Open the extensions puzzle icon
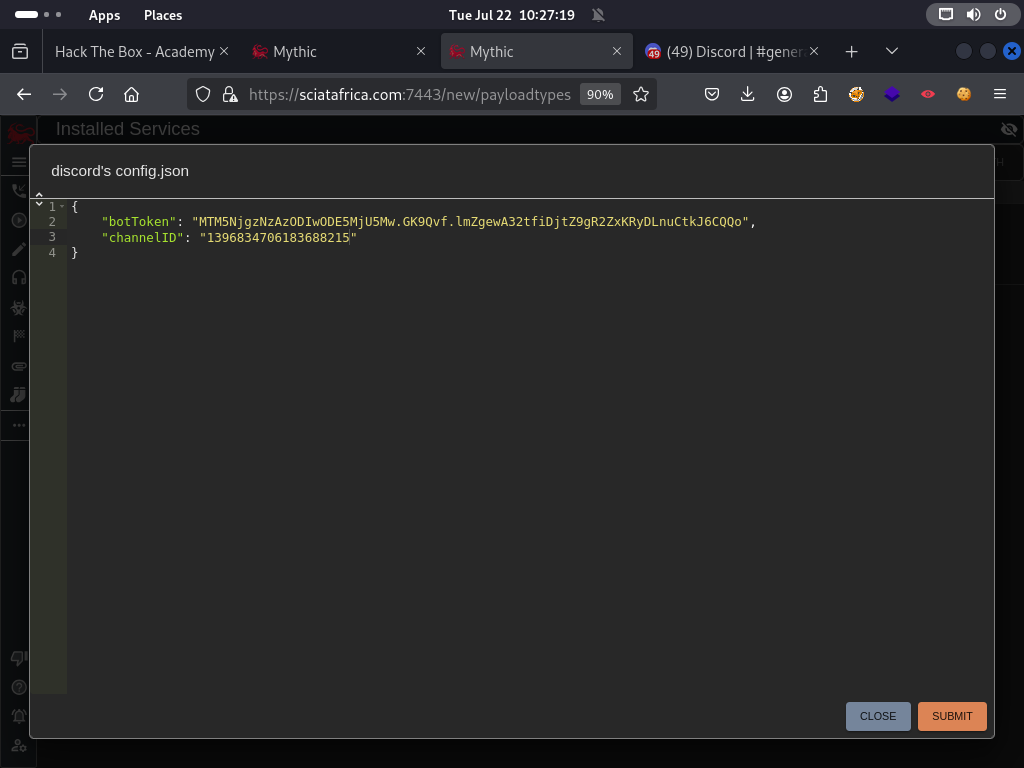The width and height of the screenshot is (1024, 768). [x=820, y=94]
